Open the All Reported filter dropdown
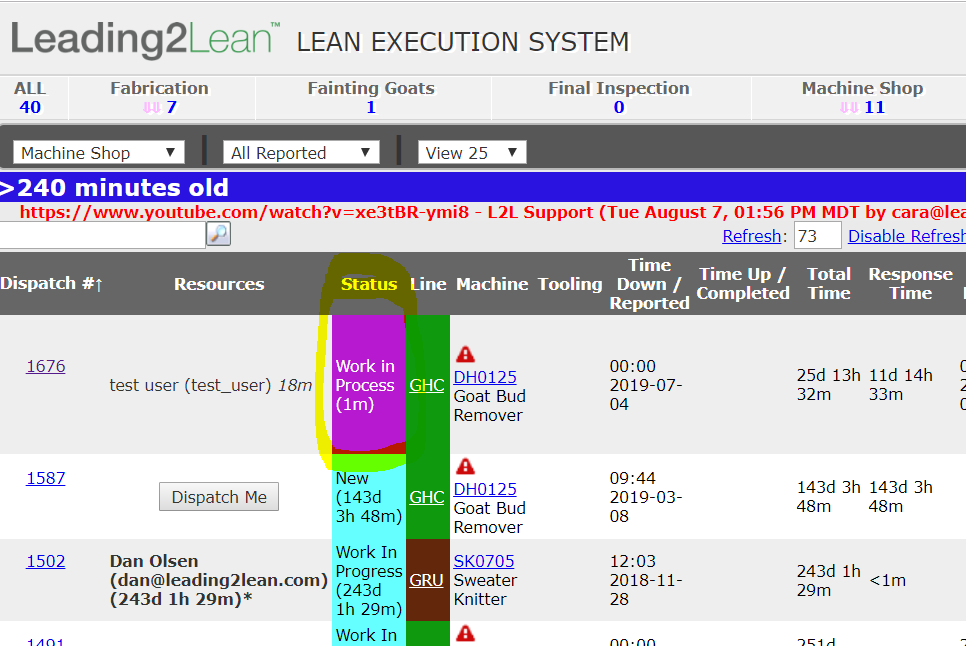 click(301, 153)
